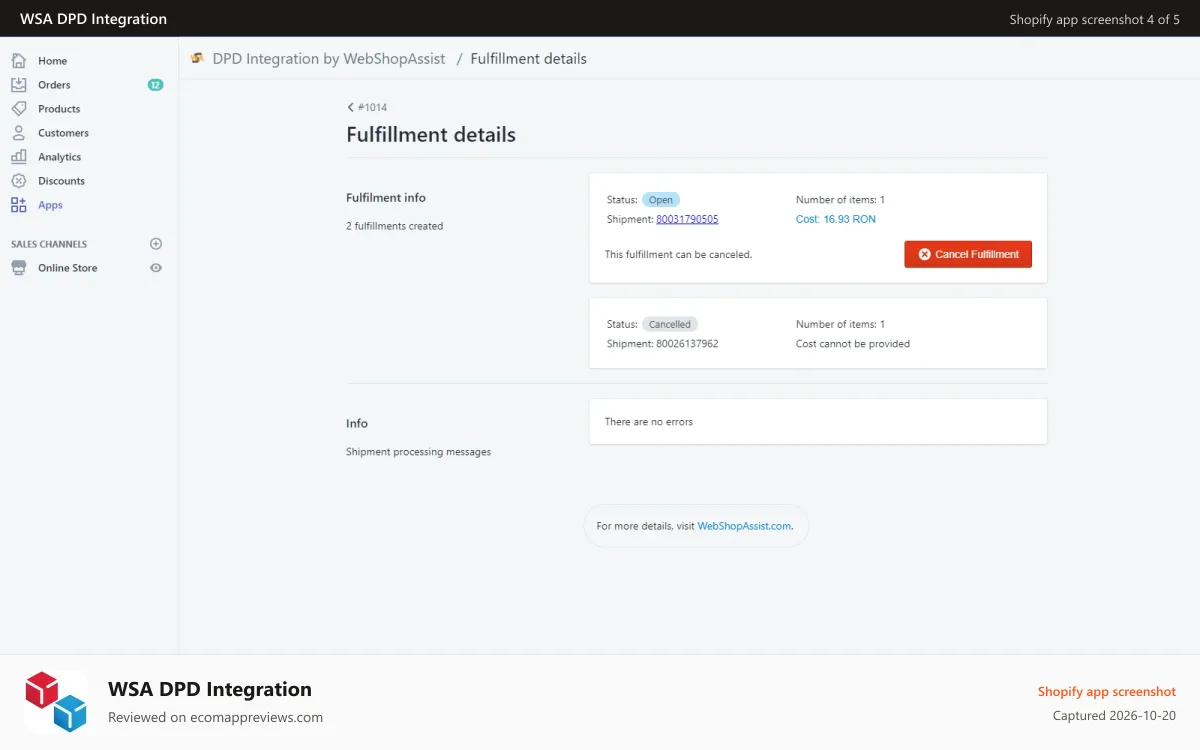Click the Orders count badge 12

point(155,85)
